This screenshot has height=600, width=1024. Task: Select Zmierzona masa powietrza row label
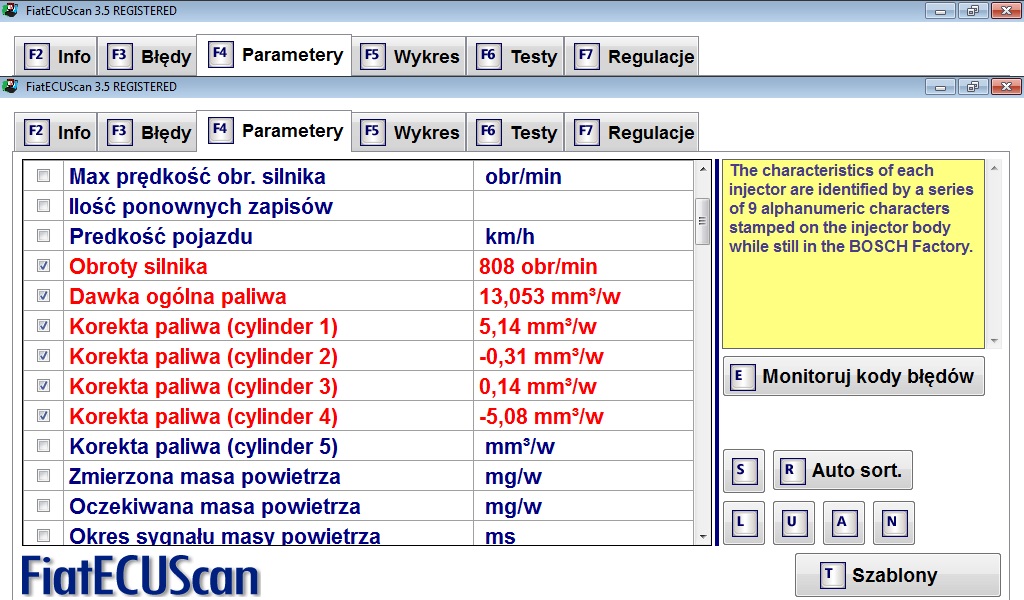coord(204,477)
